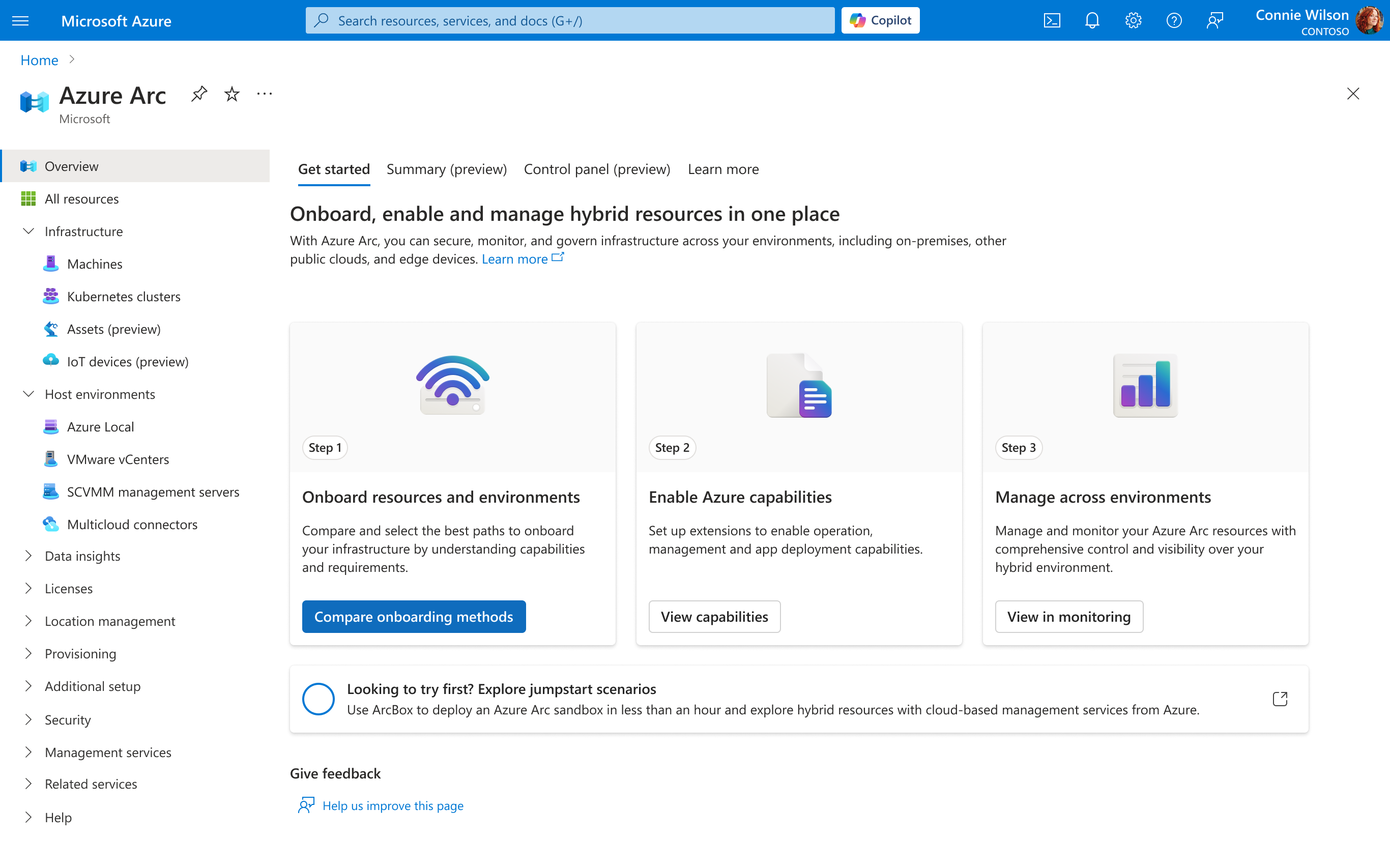Add Azure Arc to favorites with the star
Screen dimensions: 1390x868
click(231, 94)
